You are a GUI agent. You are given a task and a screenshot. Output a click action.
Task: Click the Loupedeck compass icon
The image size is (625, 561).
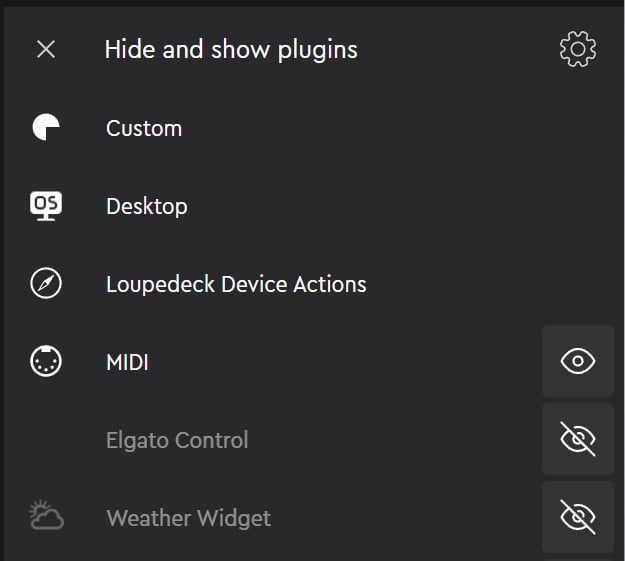click(x=46, y=284)
